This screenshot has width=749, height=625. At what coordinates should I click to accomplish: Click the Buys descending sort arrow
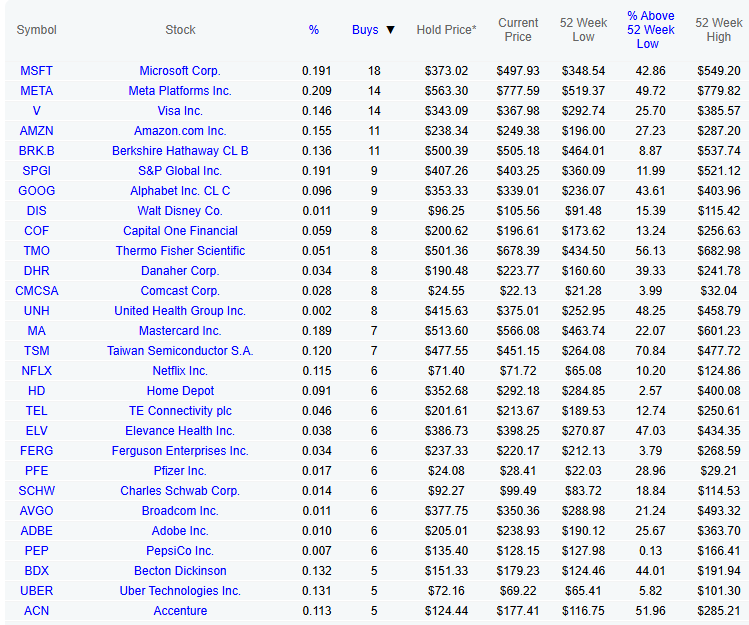(x=390, y=30)
